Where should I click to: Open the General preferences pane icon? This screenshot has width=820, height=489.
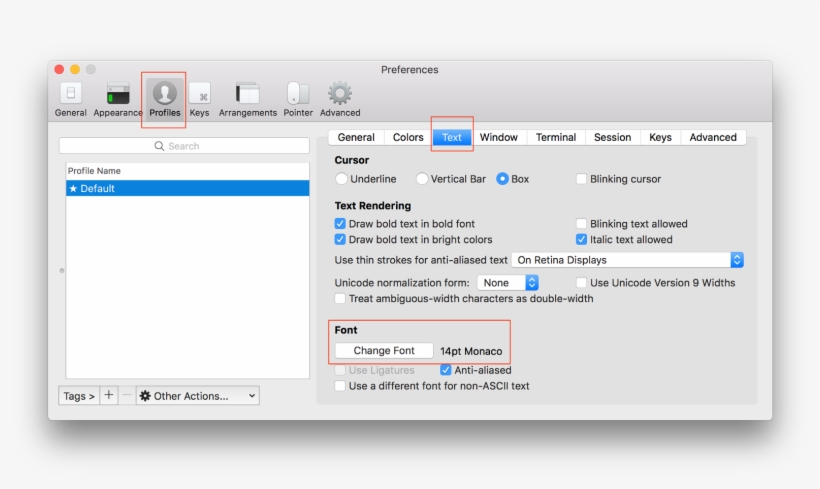(70, 94)
